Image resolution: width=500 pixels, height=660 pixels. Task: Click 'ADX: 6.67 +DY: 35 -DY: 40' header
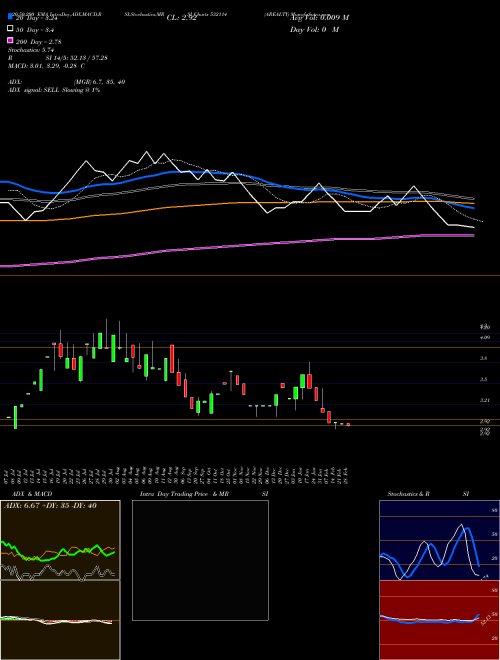(x=50, y=506)
